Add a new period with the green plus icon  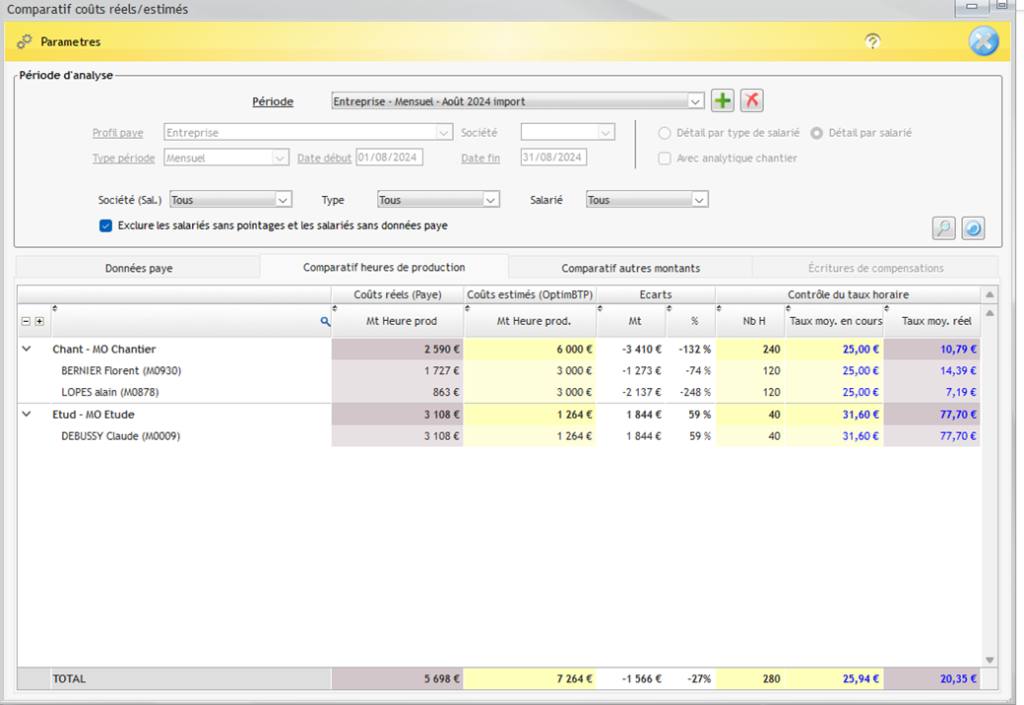coord(723,100)
